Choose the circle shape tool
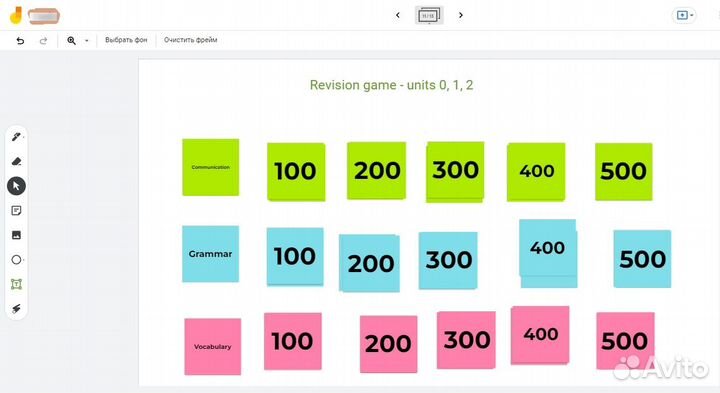The width and height of the screenshot is (720, 393). click(x=16, y=260)
